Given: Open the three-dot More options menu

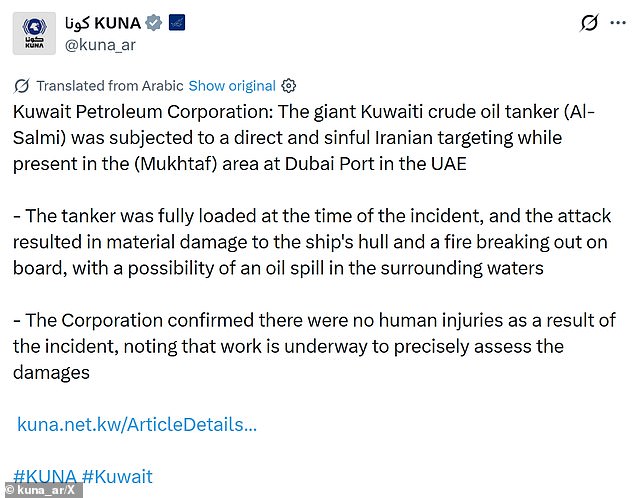Looking at the screenshot, I should point(617,23).
